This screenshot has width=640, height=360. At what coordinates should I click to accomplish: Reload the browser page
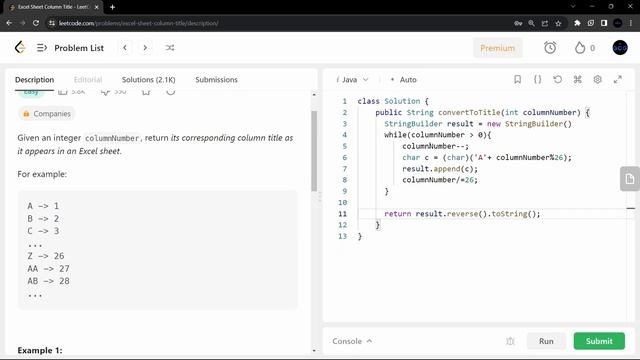(36, 23)
